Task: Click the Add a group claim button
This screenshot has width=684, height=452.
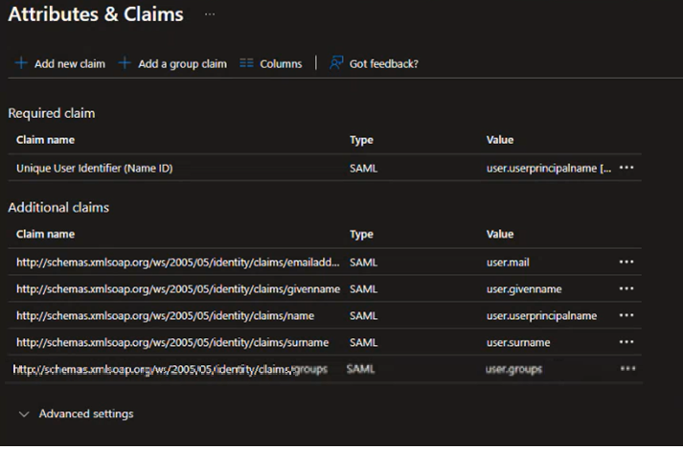Action: (x=181, y=64)
